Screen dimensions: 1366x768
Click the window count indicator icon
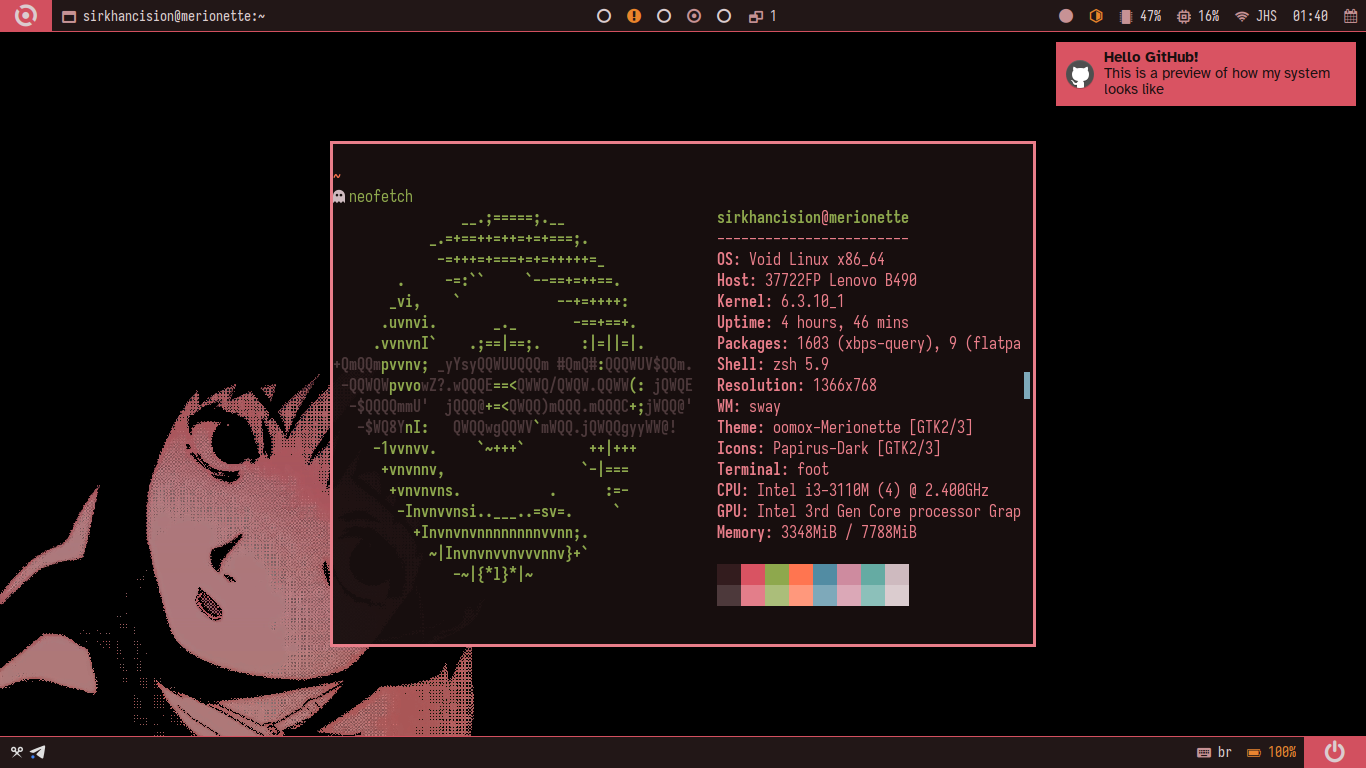click(756, 16)
